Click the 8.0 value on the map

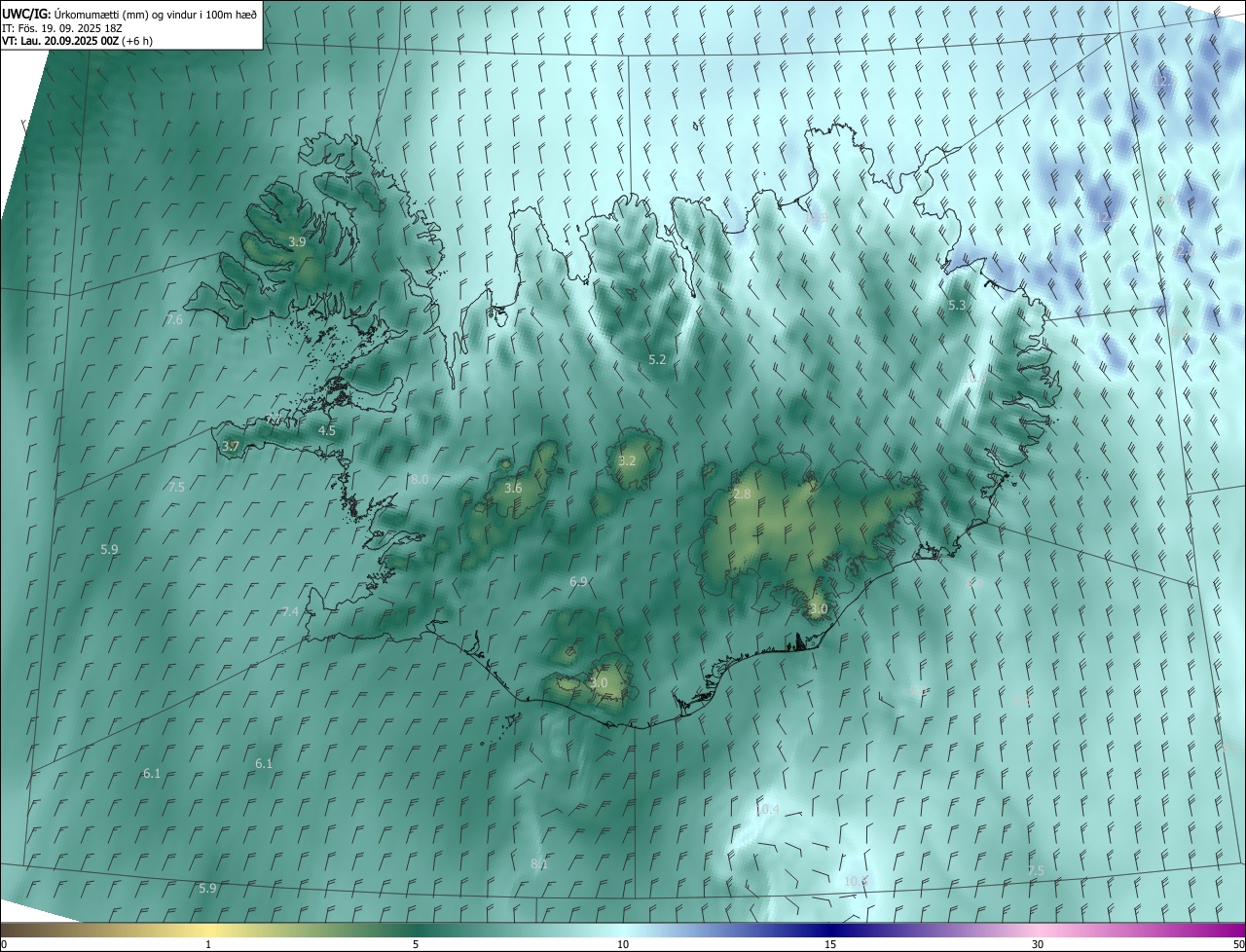click(420, 480)
